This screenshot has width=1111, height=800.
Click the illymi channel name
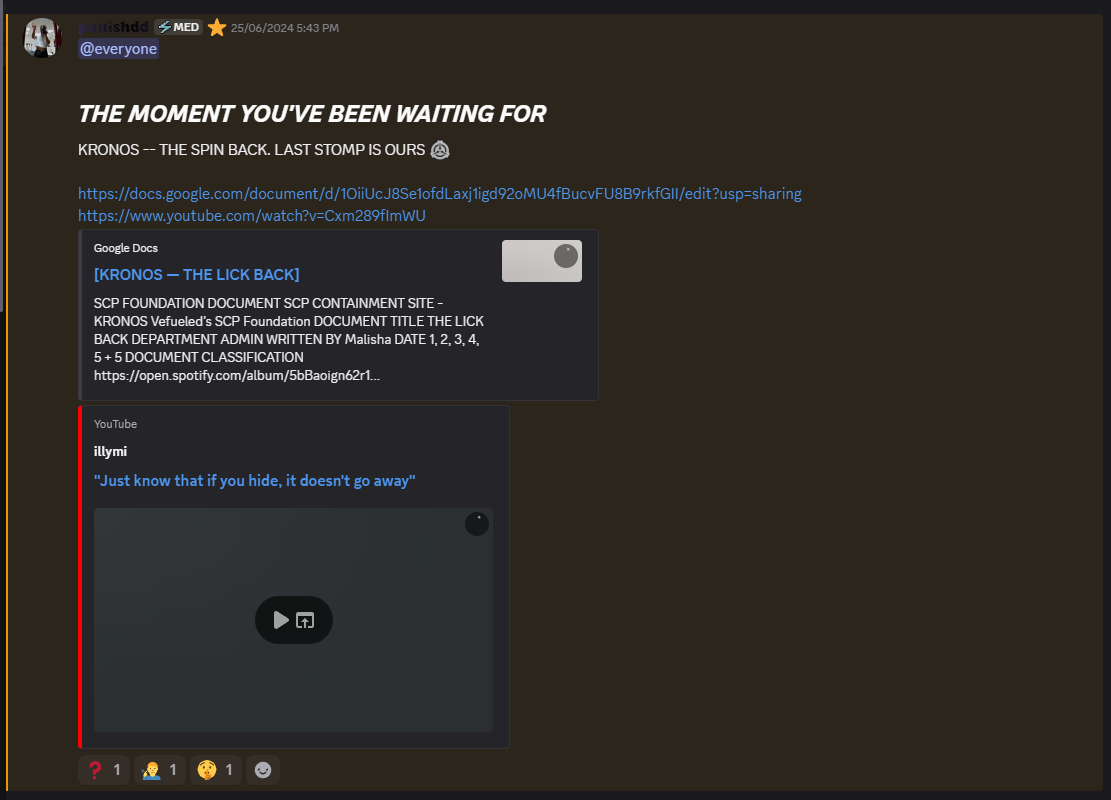[x=110, y=451]
